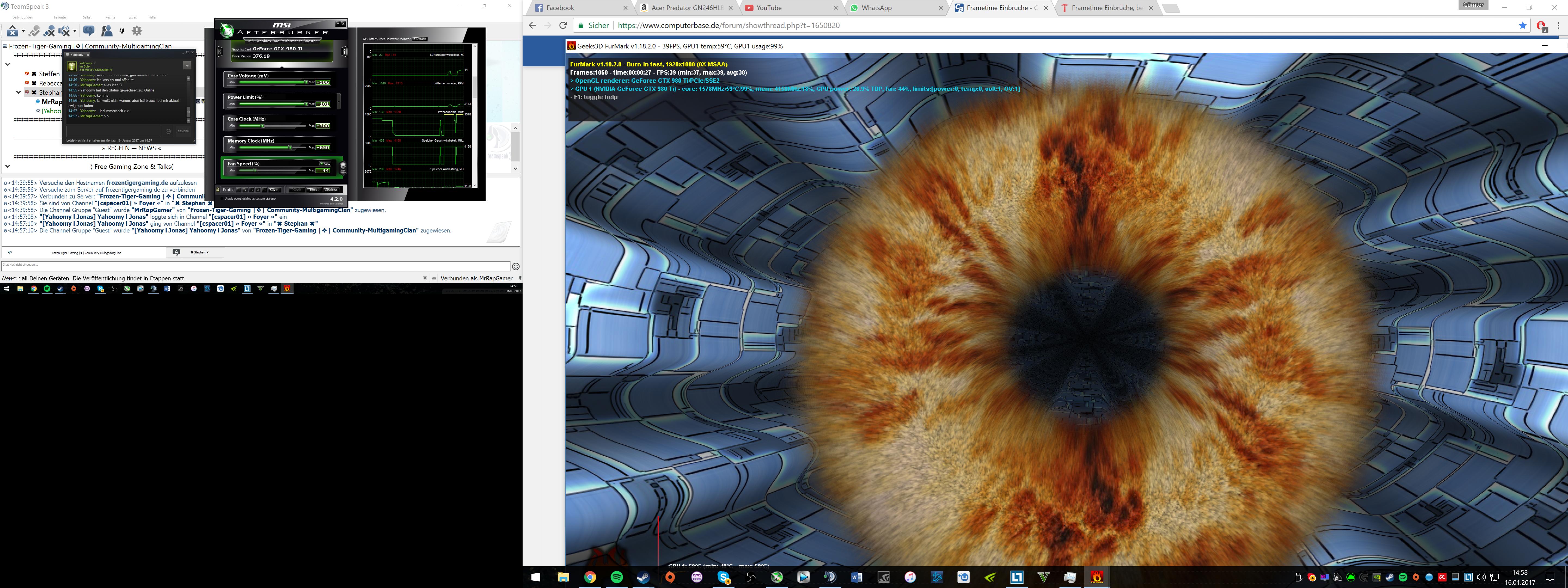Screen dimensions: 1568x588
Task: Open GeForce Experience from taskbar
Action: (990, 577)
